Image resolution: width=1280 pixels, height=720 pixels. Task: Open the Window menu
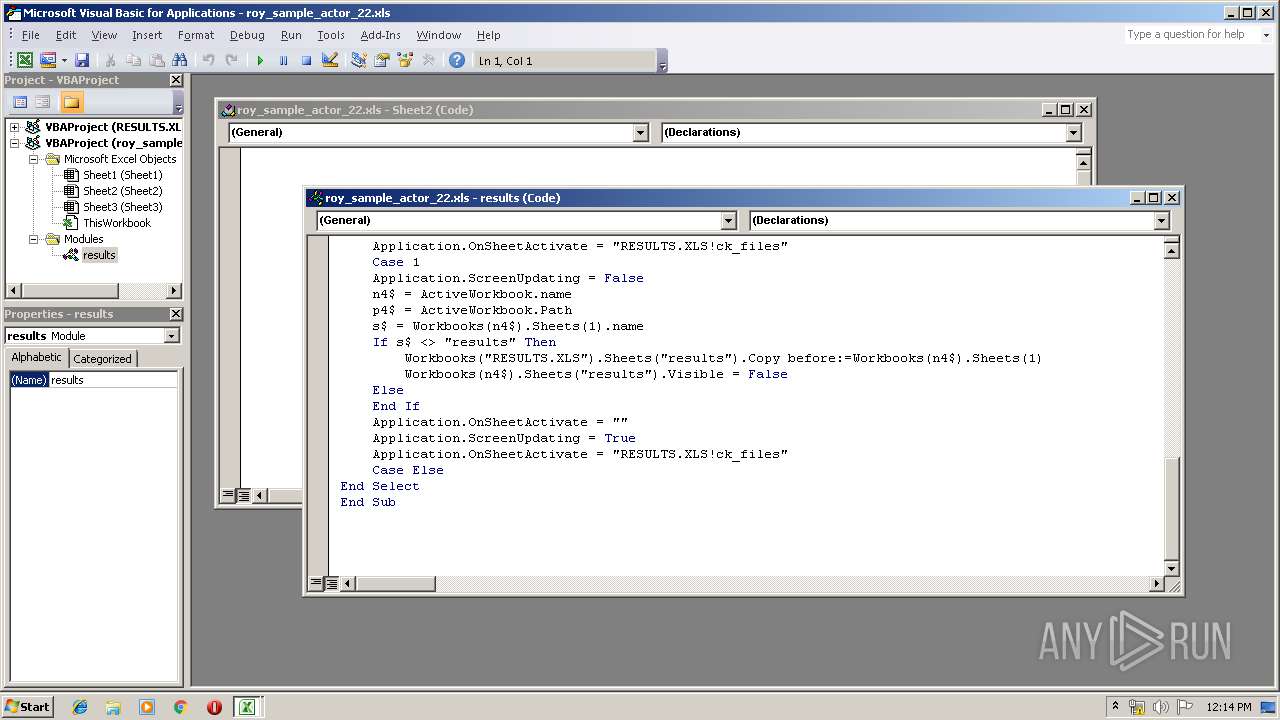point(439,35)
